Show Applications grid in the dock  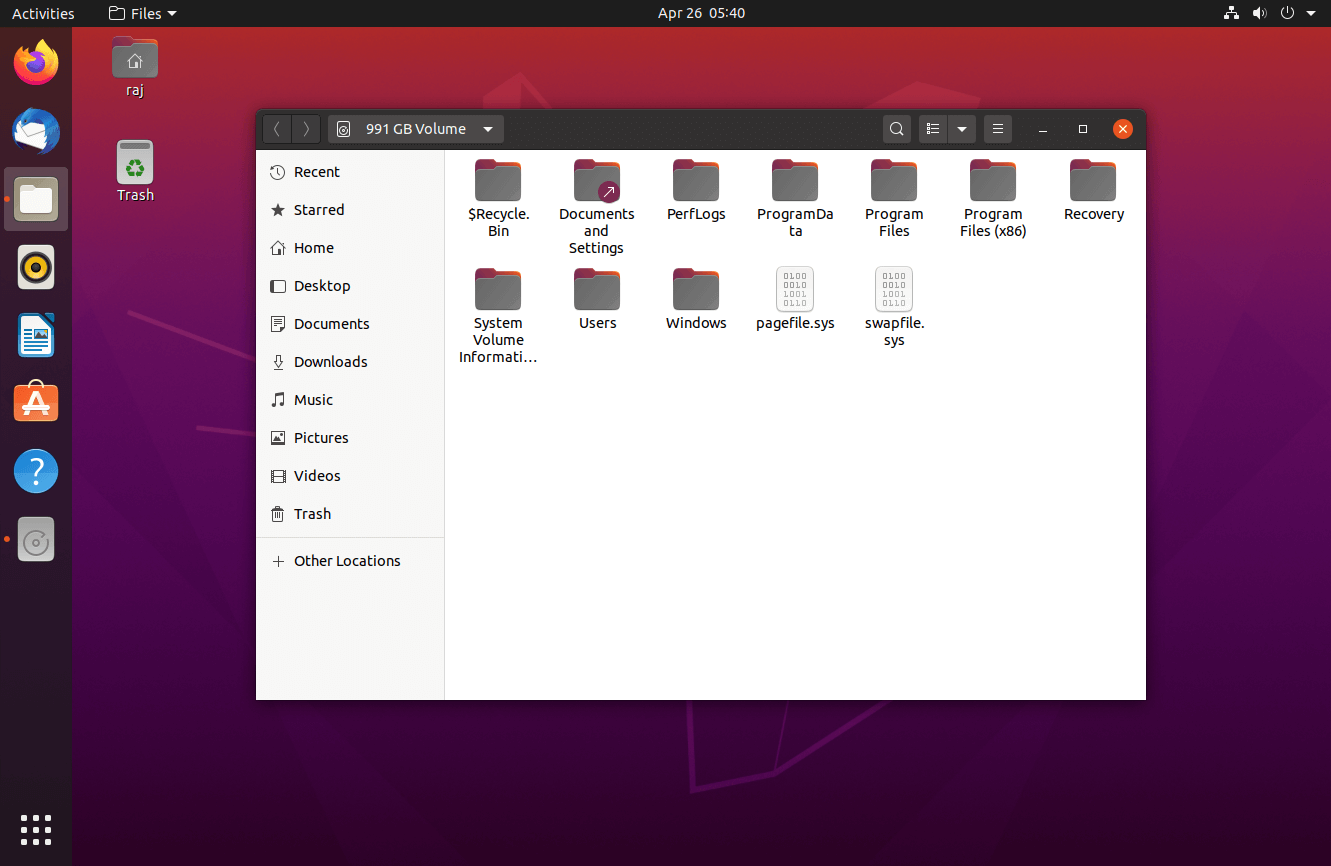pyautogui.click(x=36, y=830)
